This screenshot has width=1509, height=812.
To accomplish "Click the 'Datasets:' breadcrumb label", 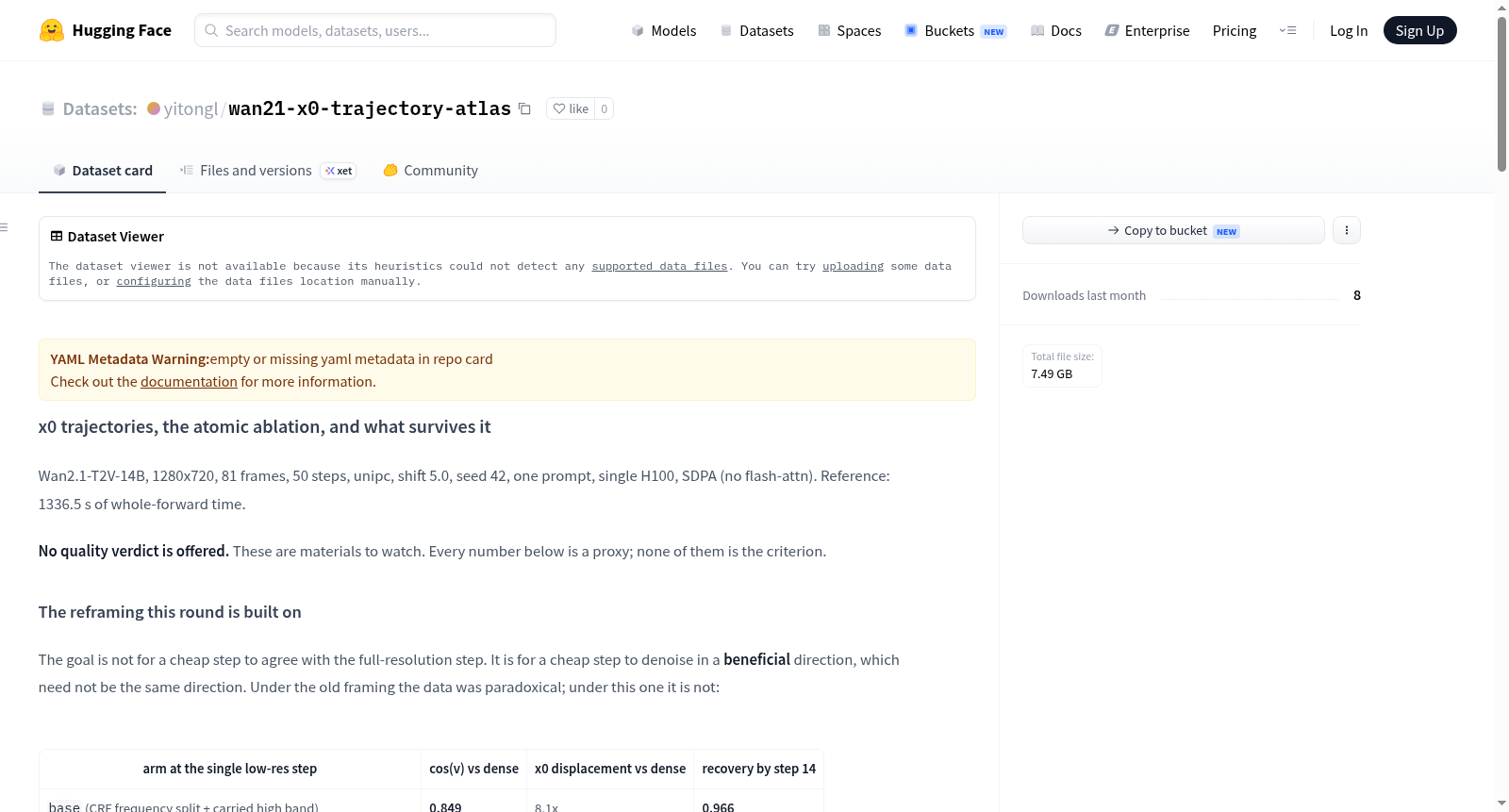I will tap(100, 108).
